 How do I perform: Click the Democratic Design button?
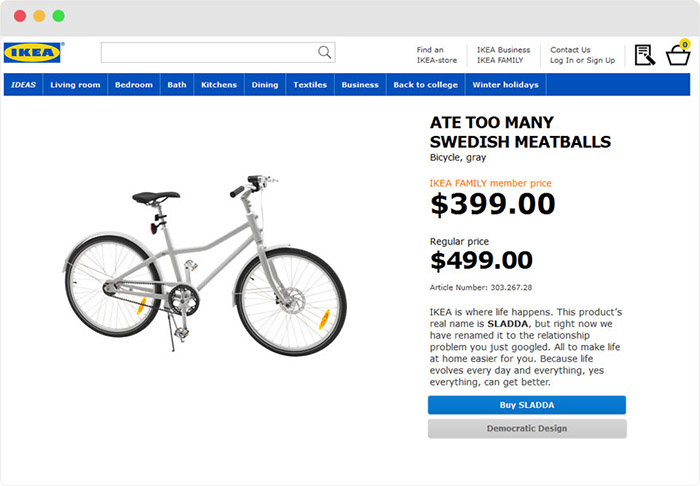tap(527, 429)
